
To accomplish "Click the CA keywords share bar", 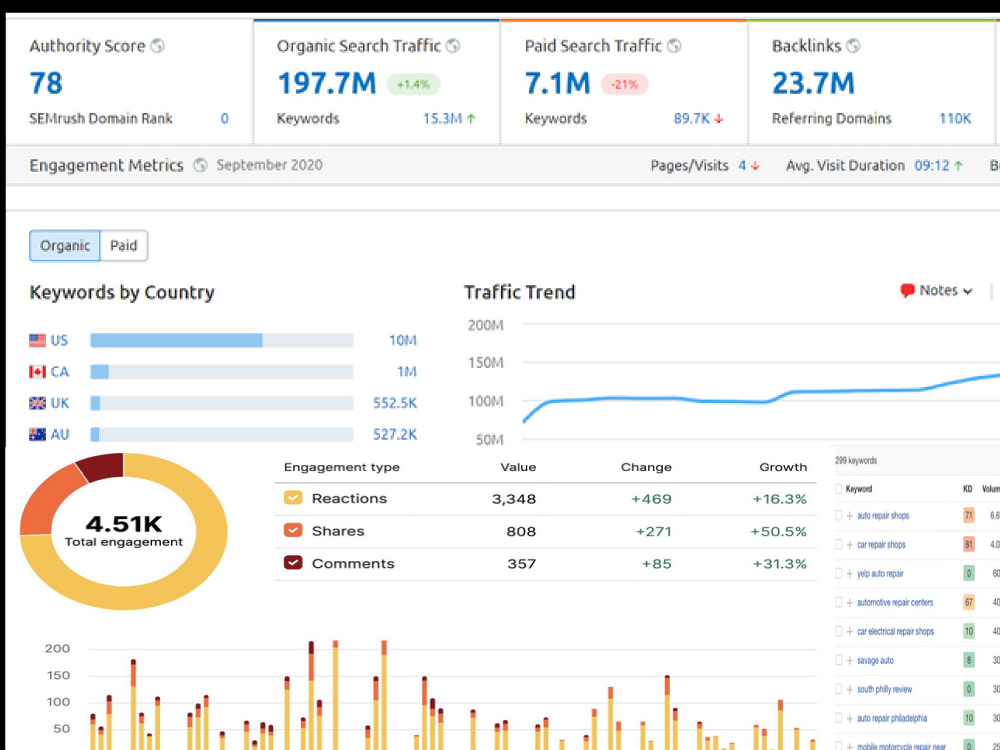I will click(x=221, y=371).
